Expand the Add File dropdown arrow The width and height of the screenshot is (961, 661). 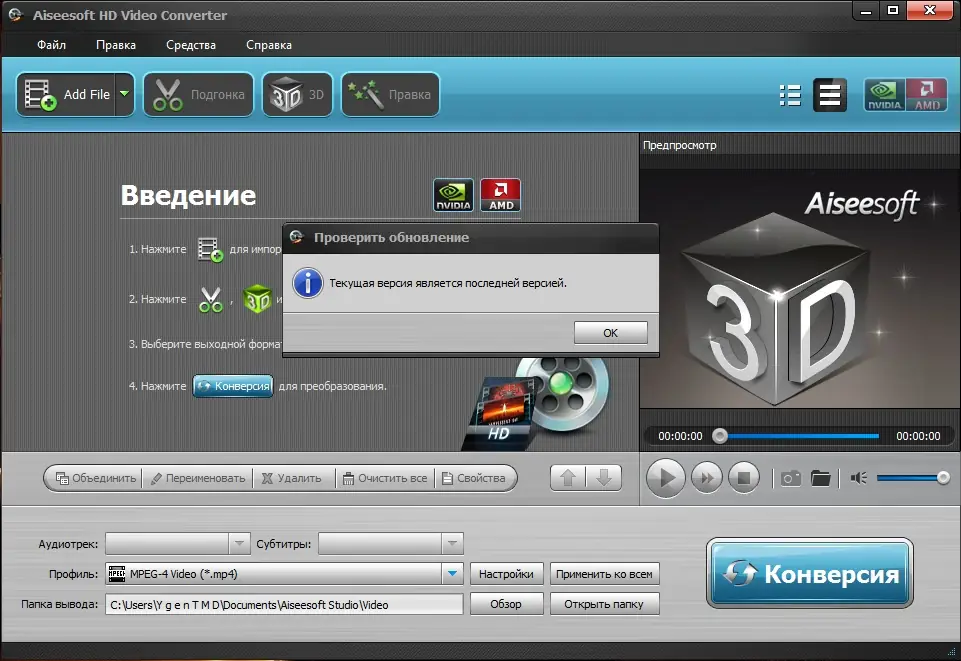[124, 94]
